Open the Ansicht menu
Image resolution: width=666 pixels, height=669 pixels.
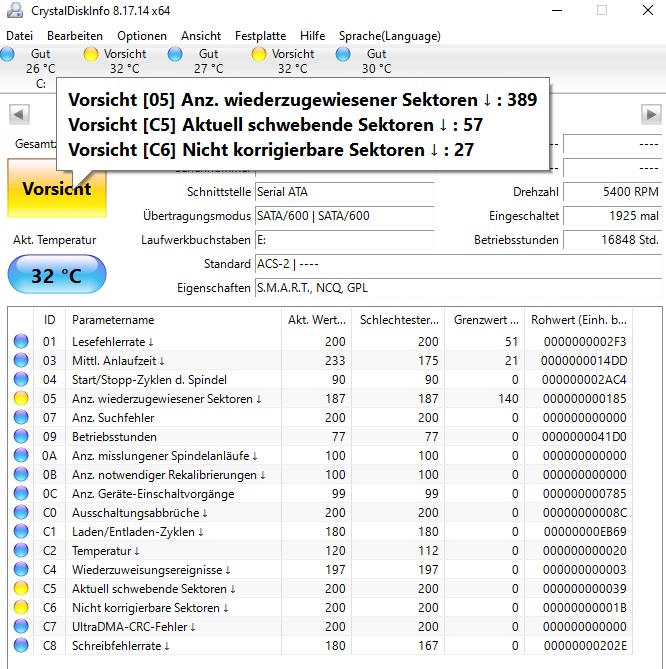[201, 36]
